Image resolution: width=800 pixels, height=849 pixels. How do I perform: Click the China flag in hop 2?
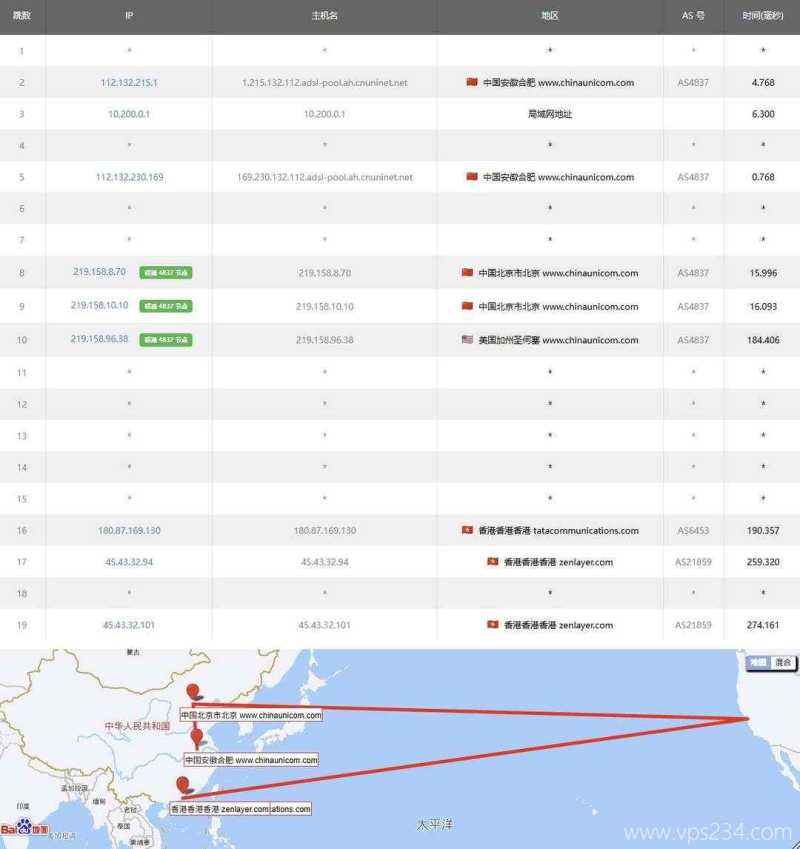coord(472,82)
